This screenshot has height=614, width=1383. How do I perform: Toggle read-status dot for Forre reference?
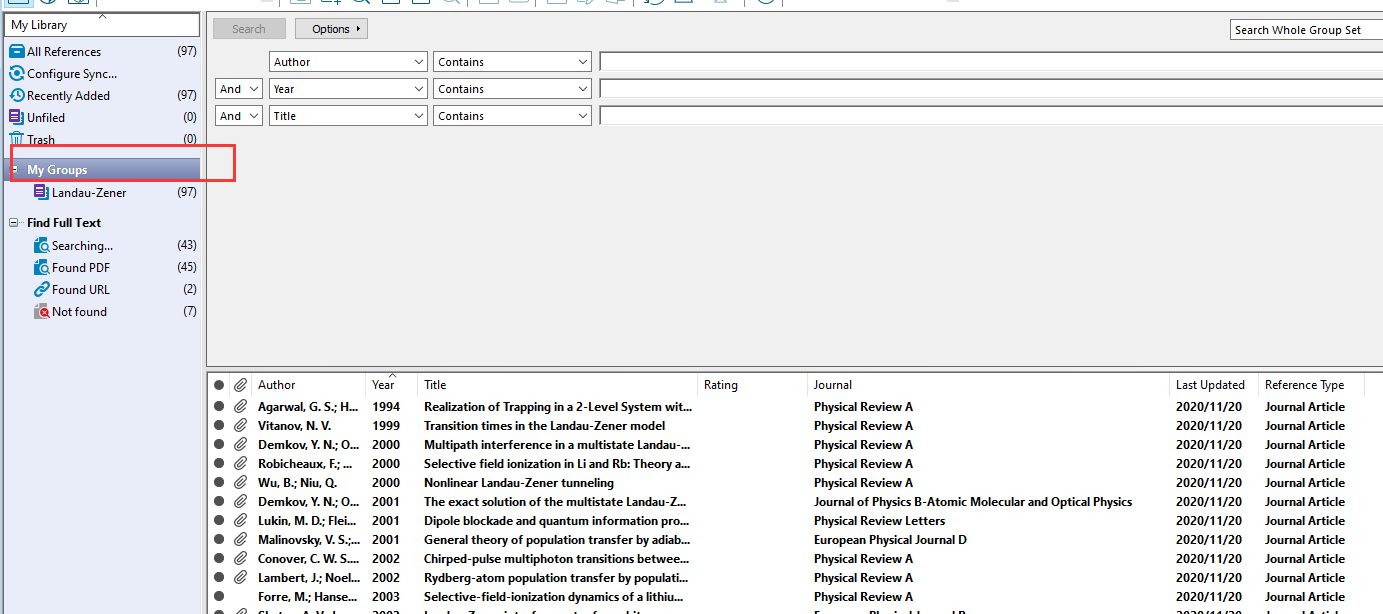219,597
